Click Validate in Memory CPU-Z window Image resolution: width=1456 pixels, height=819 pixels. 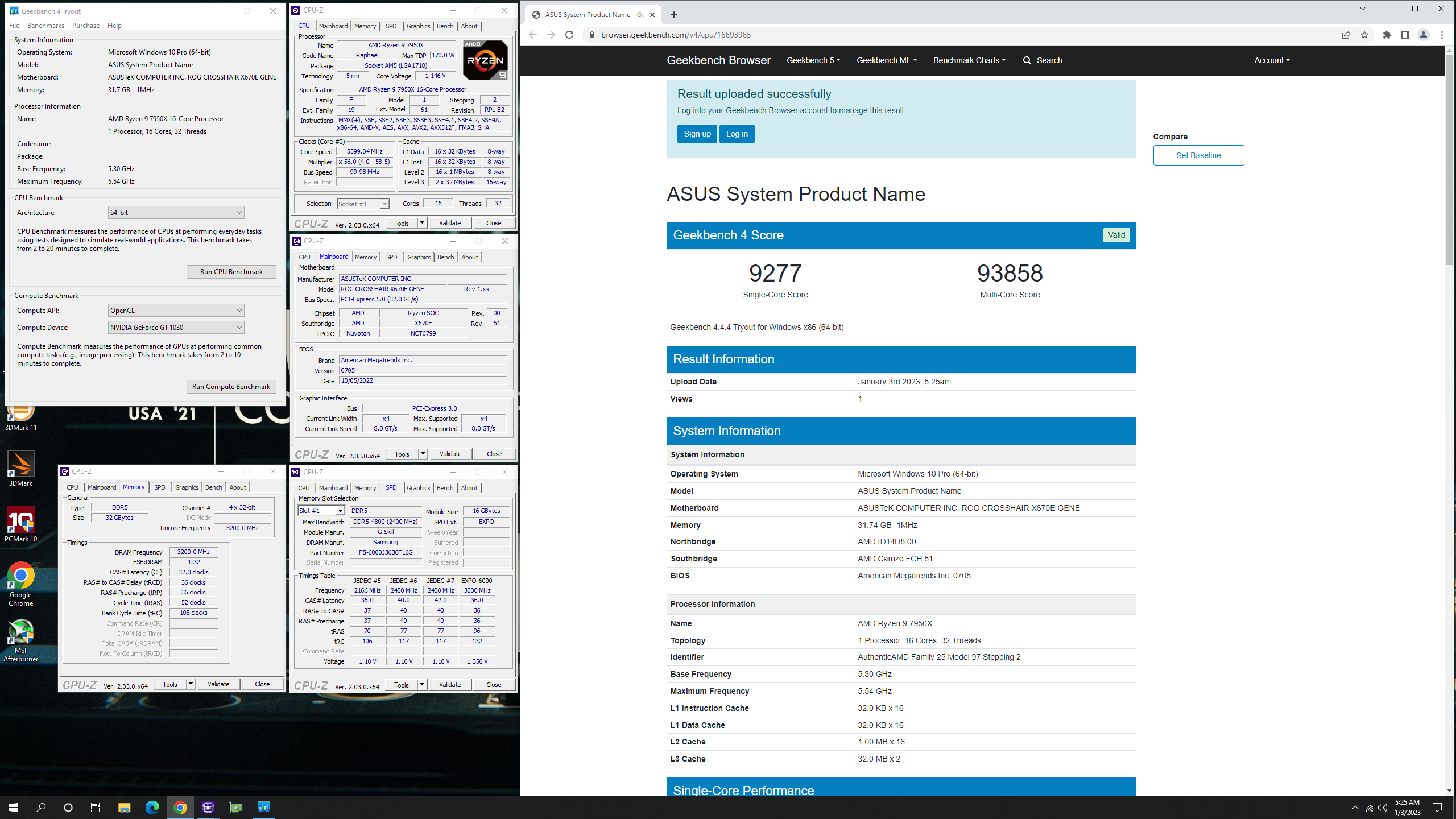[218, 684]
